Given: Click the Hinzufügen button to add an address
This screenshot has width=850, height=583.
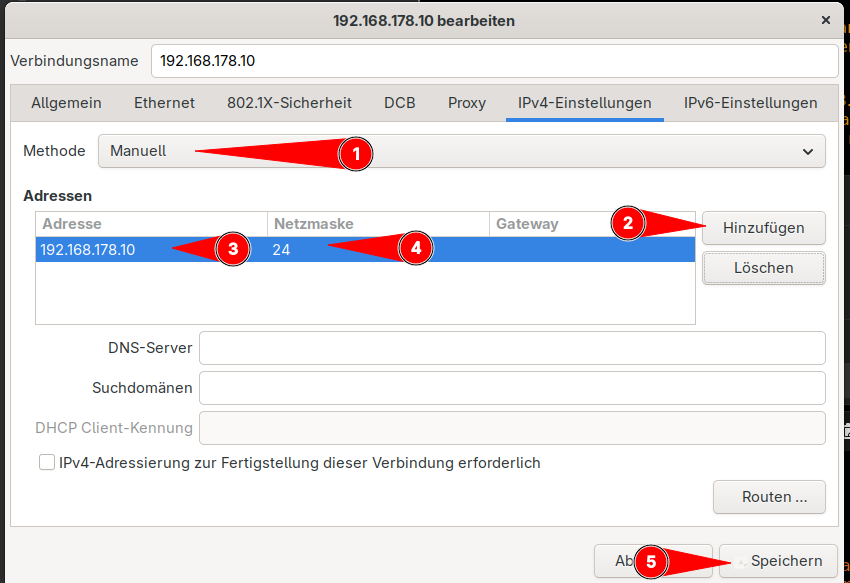Looking at the screenshot, I should tap(763, 228).
